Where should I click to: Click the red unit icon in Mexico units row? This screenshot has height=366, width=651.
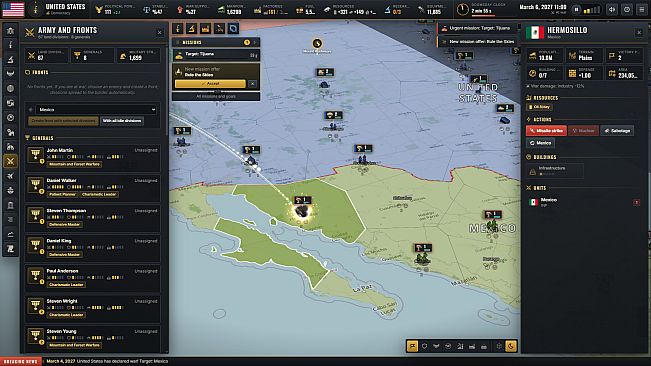point(636,203)
